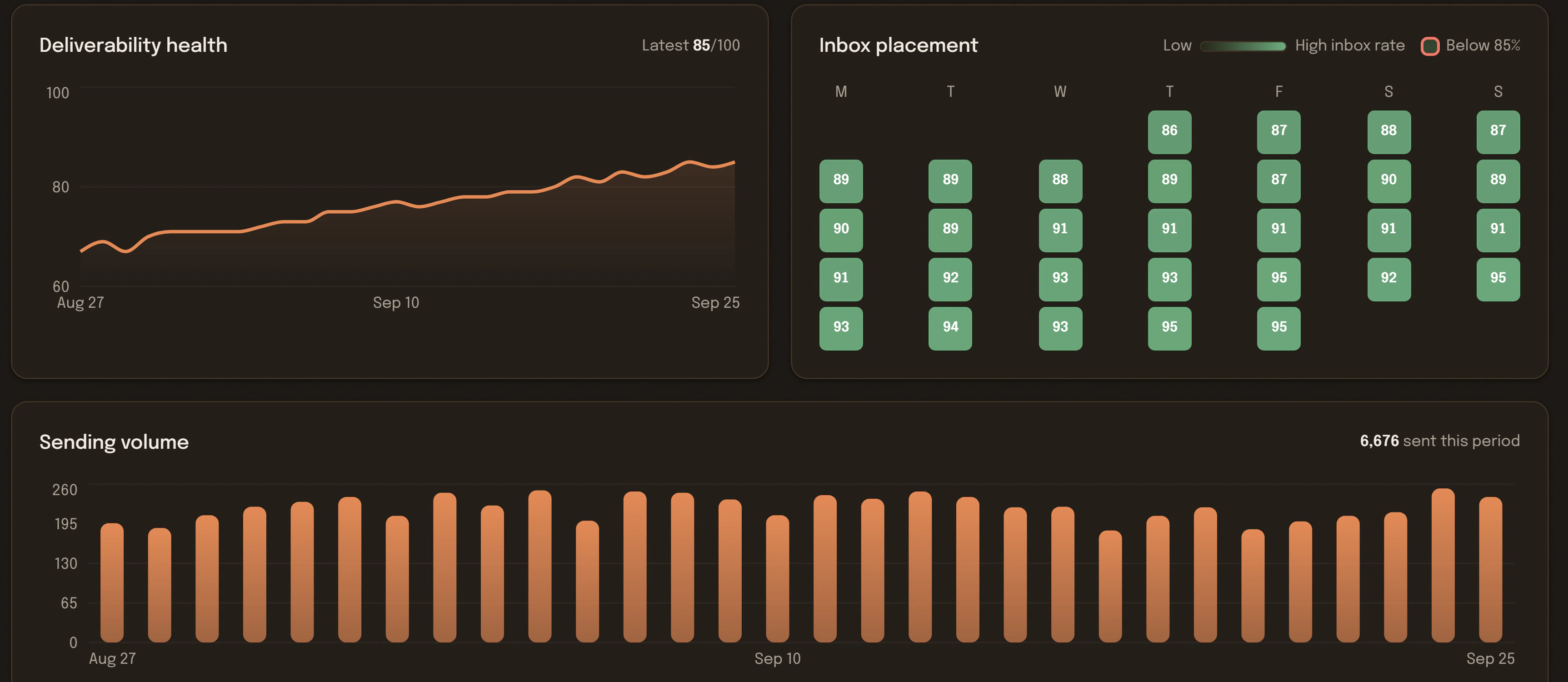This screenshot has height=682, width=1568.
Task: Click the W weekday header
Action: 1060,91
